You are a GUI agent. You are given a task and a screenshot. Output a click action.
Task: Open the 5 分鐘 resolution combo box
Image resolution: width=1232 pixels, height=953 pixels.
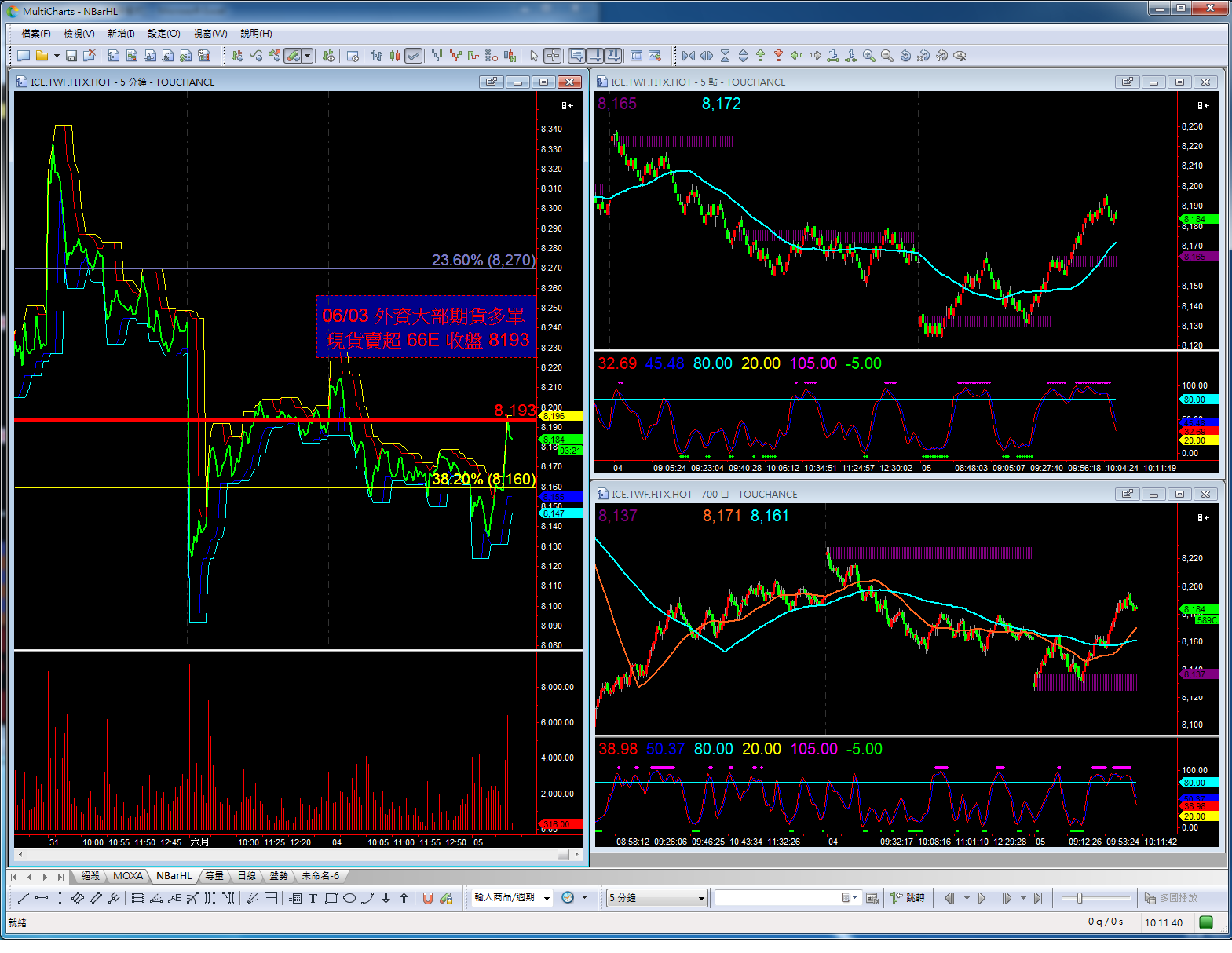coord(656,898)
